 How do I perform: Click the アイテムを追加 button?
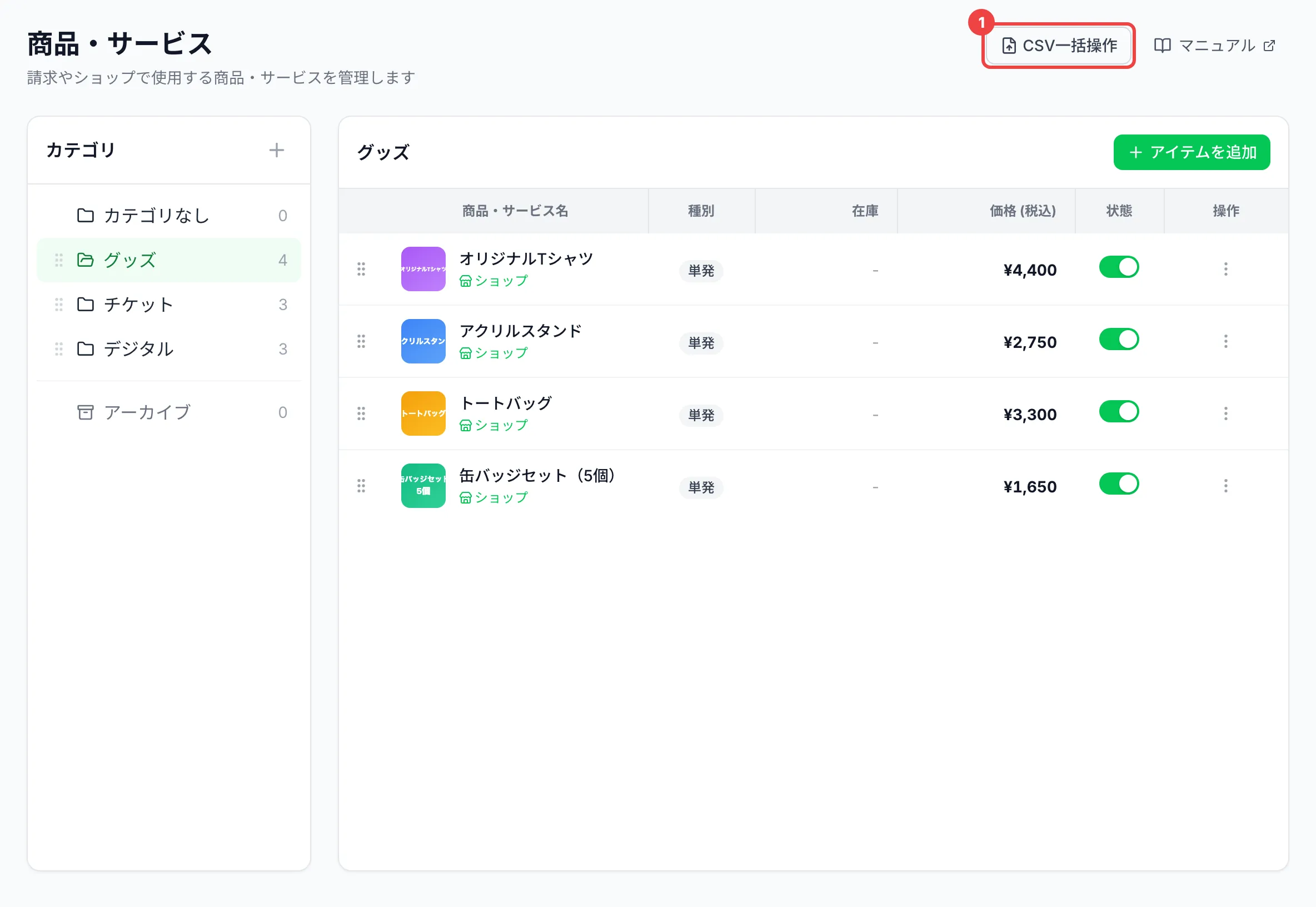tap(1192, 152)
